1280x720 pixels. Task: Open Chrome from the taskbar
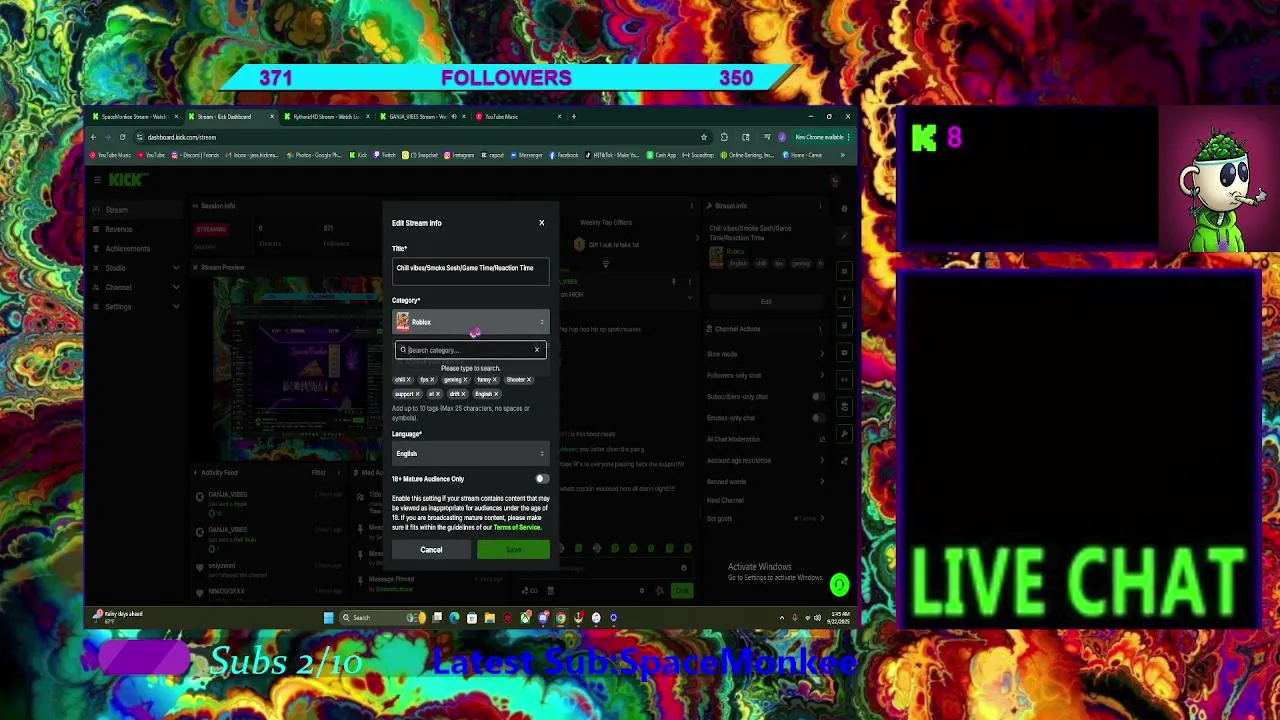tap(560, 618)
